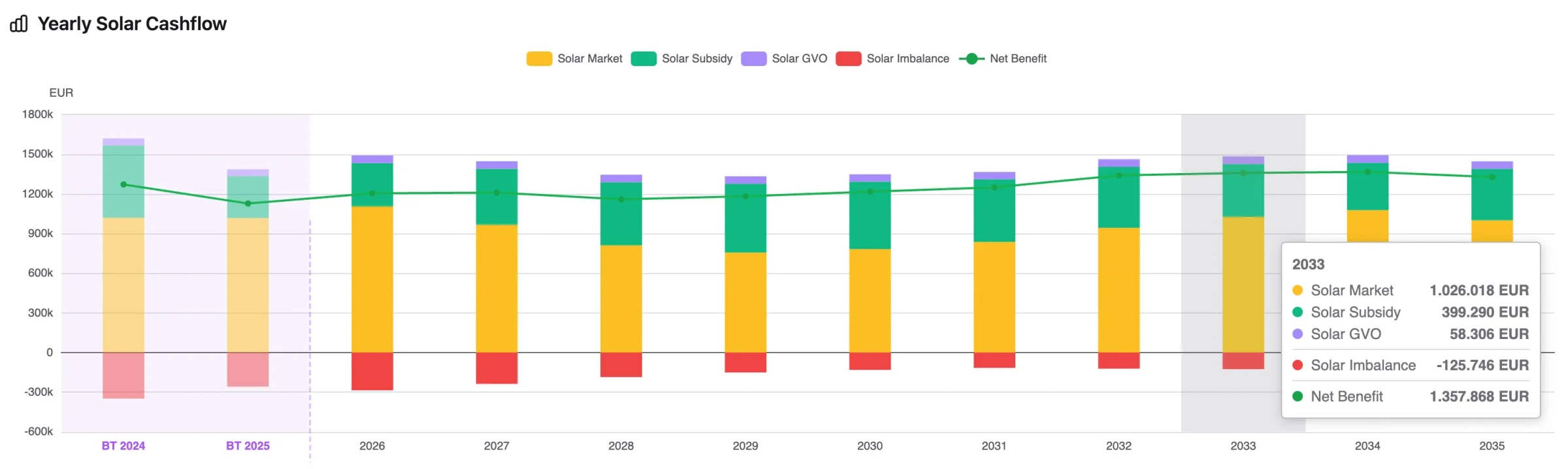Click the 2027 x-axis label
The image size is (1568, 469).
[497, 446]
